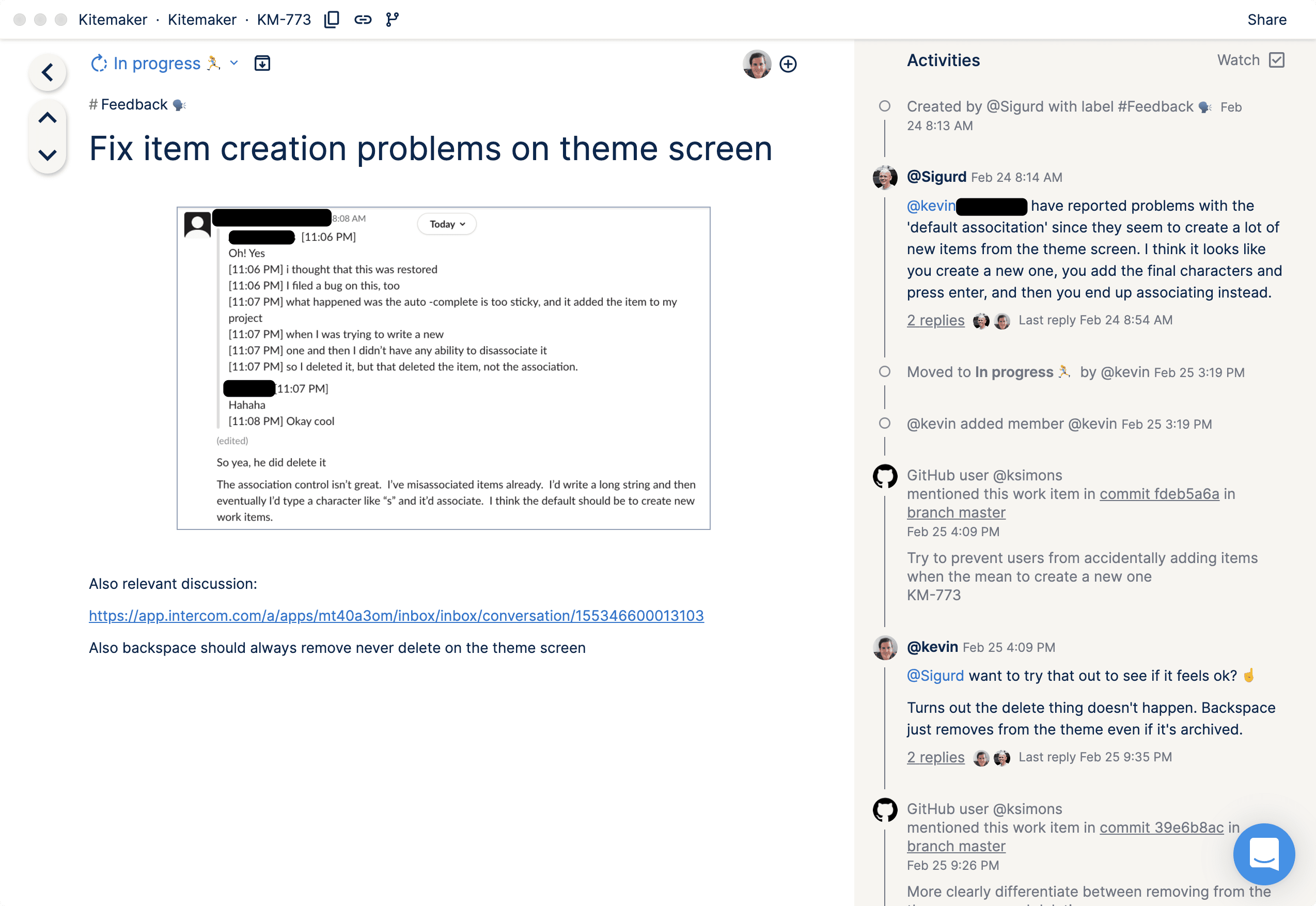Screen dimensions: 1316x906
Task: Click the back arrow to leave this item
Action: pos(48,72)
